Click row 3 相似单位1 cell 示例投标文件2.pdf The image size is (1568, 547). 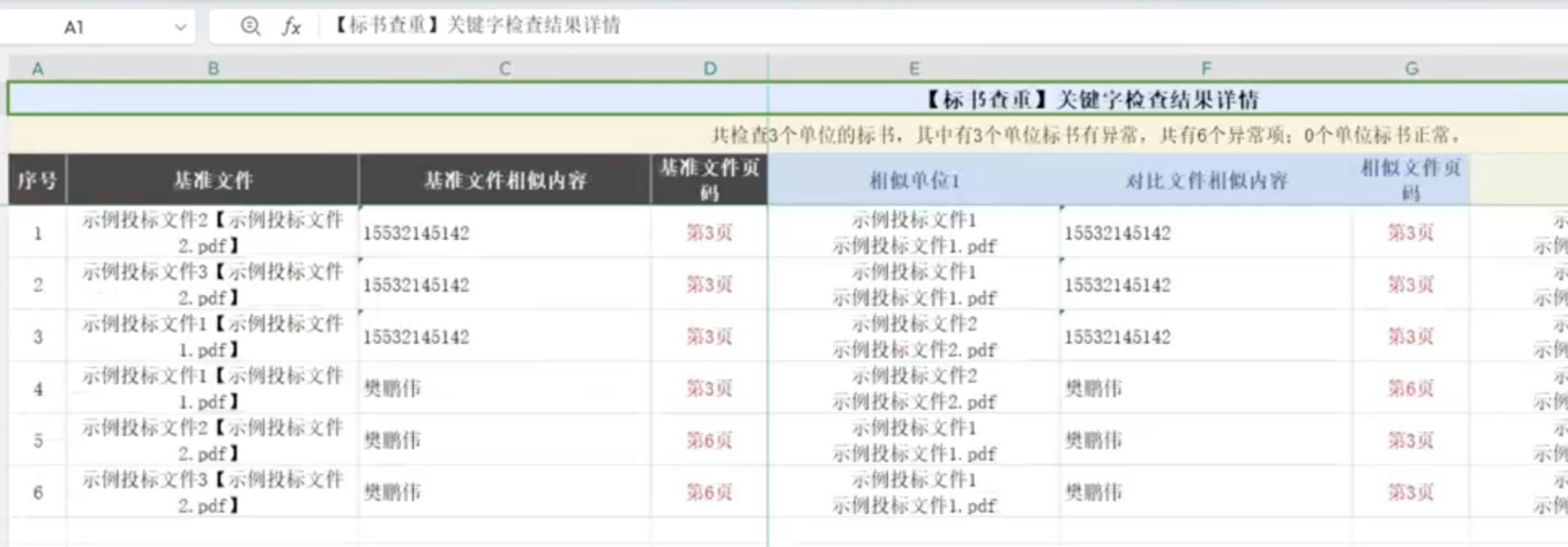pyautogui.click(x=914, y=336)
